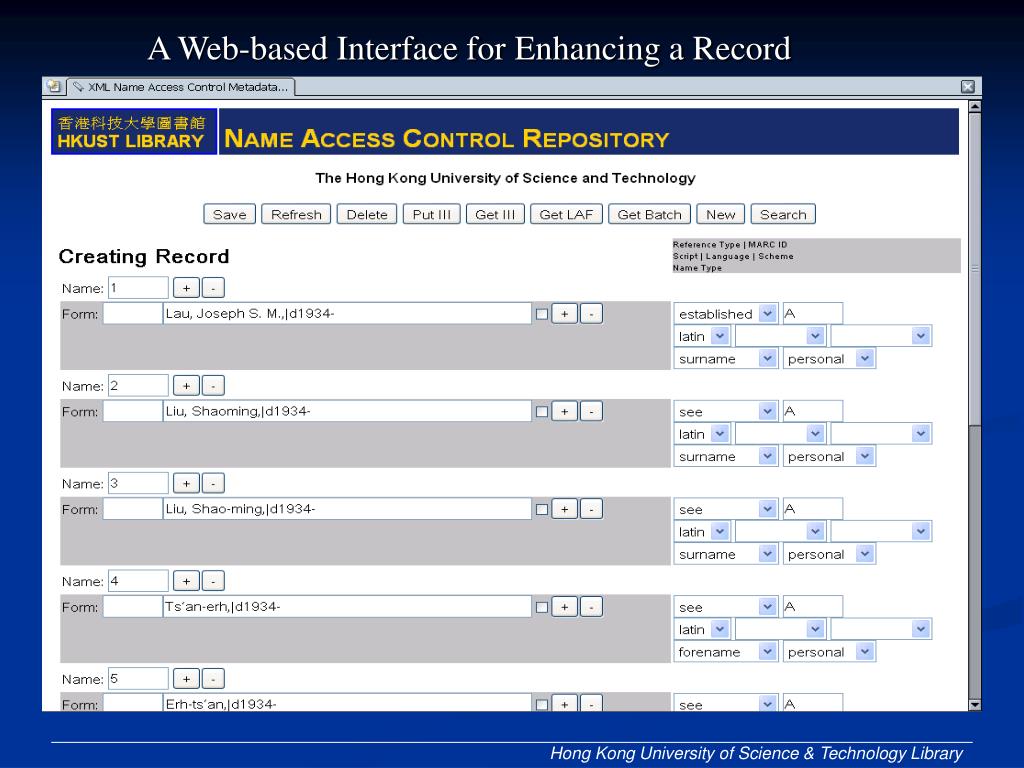The width and height of the screenshot is (1024, 768).
Task: Open the empty language dropdown for Liu, Shaoming
Action: pos(780,434)
